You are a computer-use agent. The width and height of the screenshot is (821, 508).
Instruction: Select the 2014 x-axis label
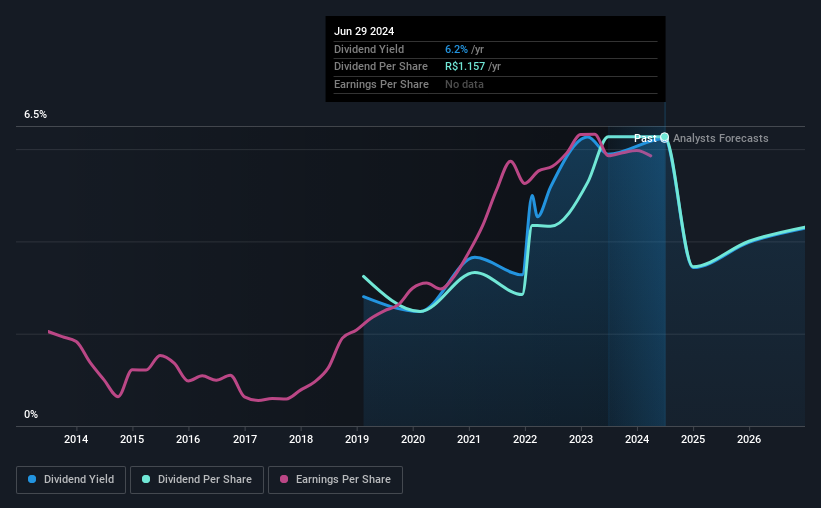pyautogui.click(x=76, y=439)
